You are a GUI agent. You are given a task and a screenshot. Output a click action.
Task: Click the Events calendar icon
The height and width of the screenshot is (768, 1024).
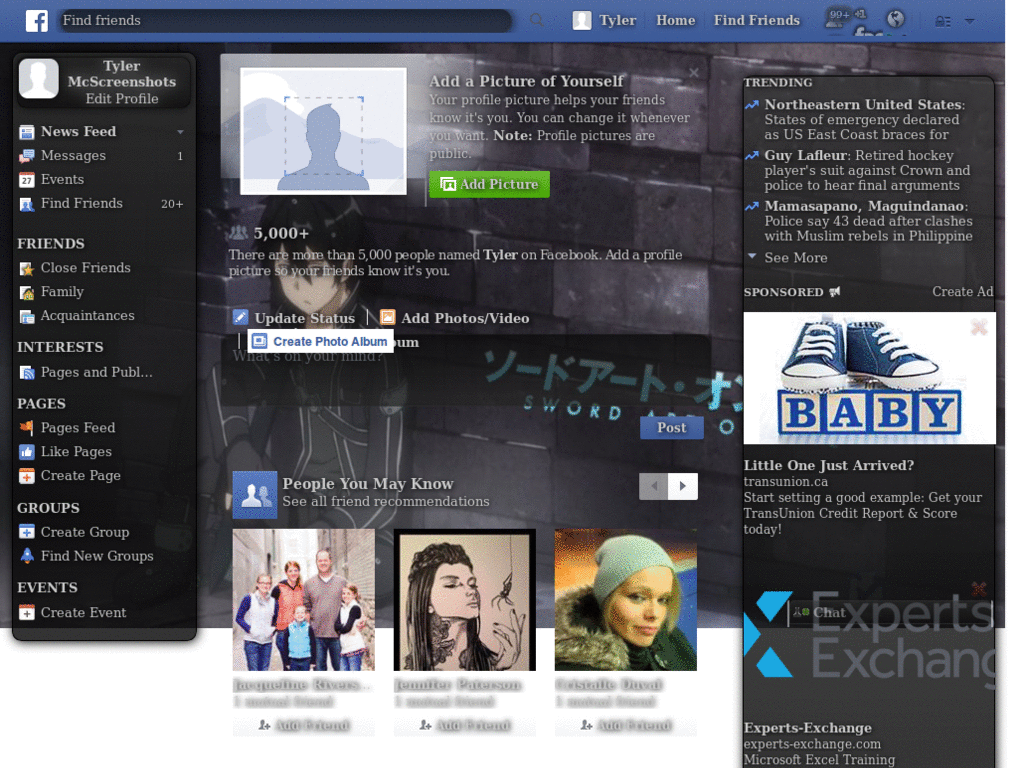(27, 180)
